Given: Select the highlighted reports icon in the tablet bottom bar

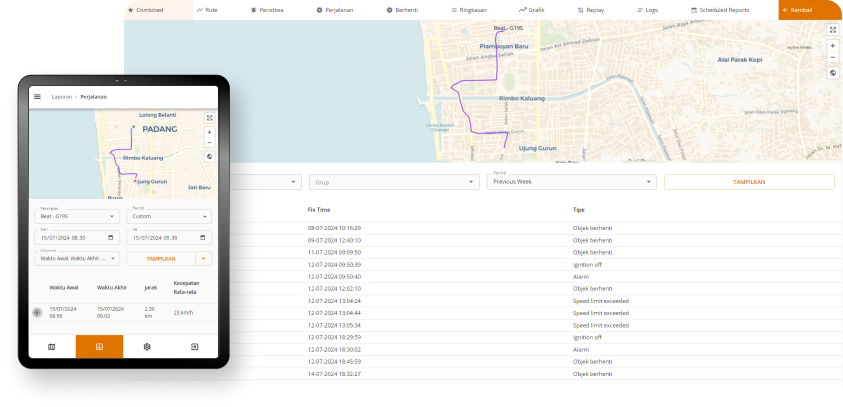Looking at the screenshot, I should [99, 346].
